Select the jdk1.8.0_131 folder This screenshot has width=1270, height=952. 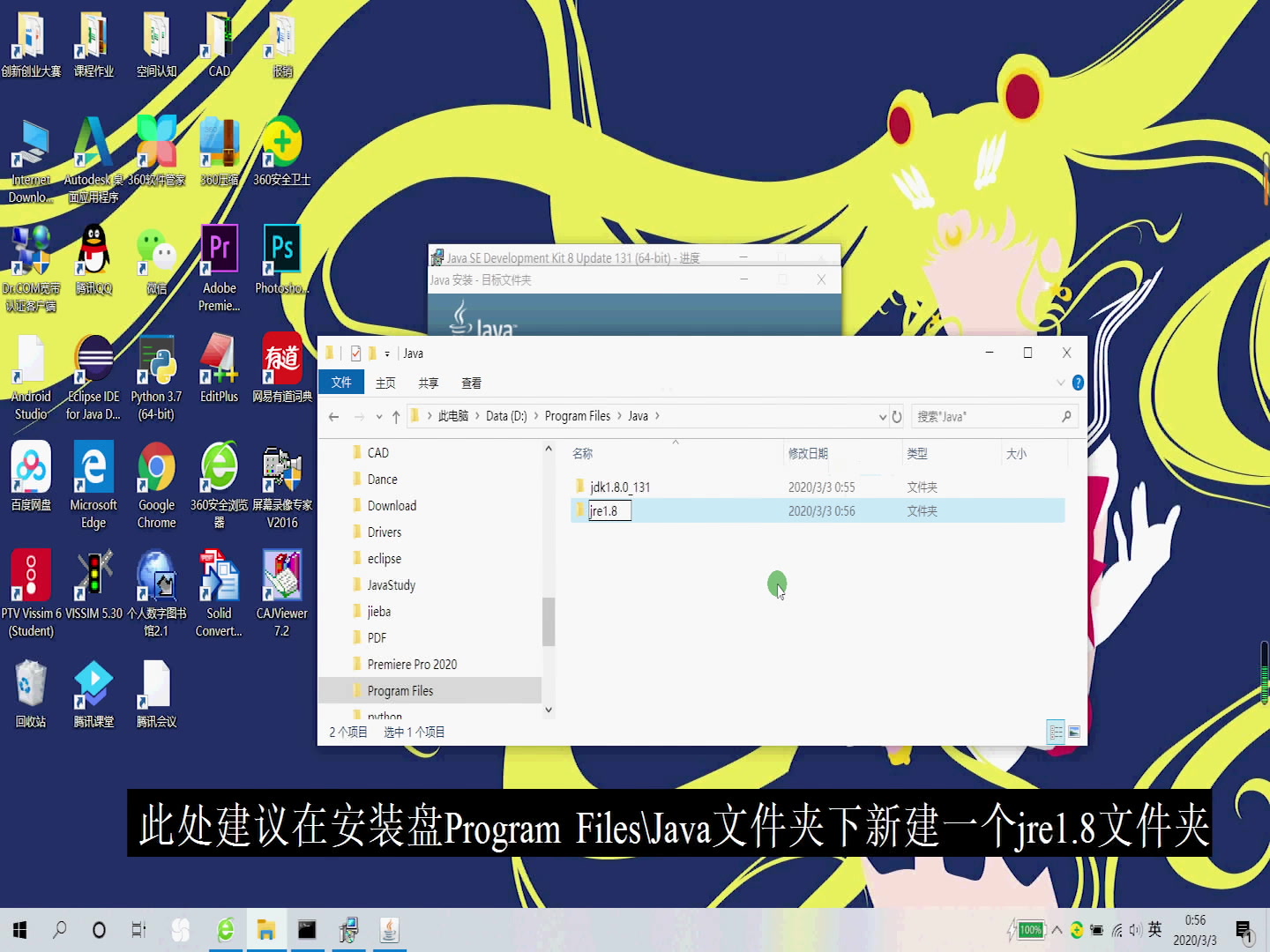[620, 487]
